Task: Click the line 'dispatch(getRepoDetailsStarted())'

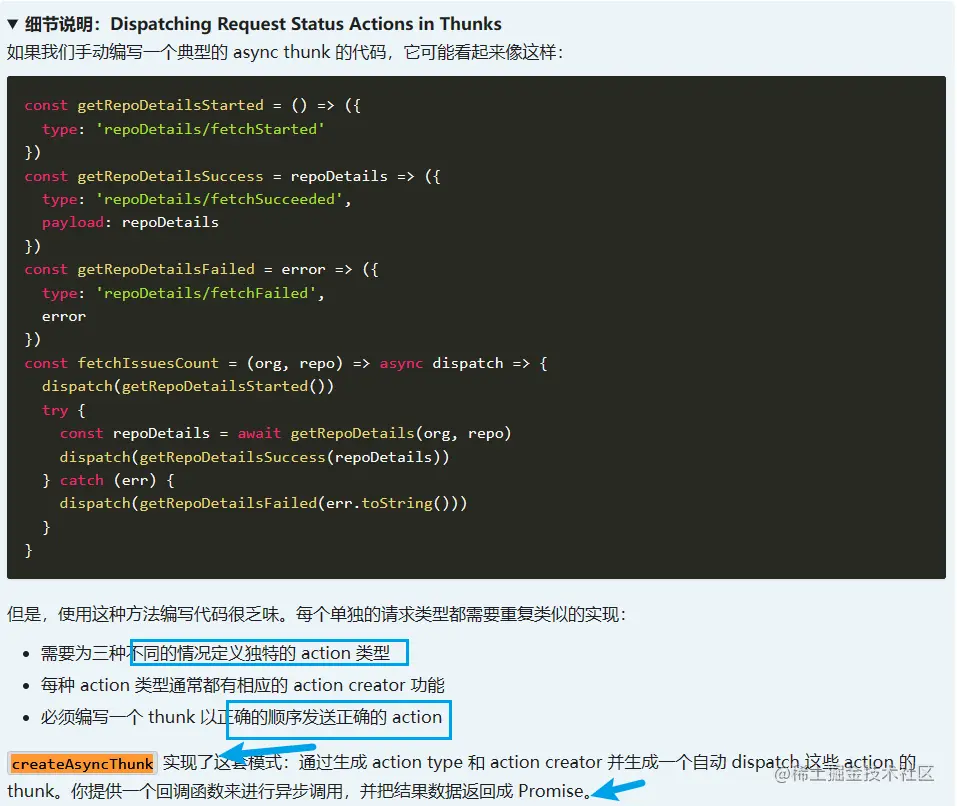Action: click(x=188, y=387)
